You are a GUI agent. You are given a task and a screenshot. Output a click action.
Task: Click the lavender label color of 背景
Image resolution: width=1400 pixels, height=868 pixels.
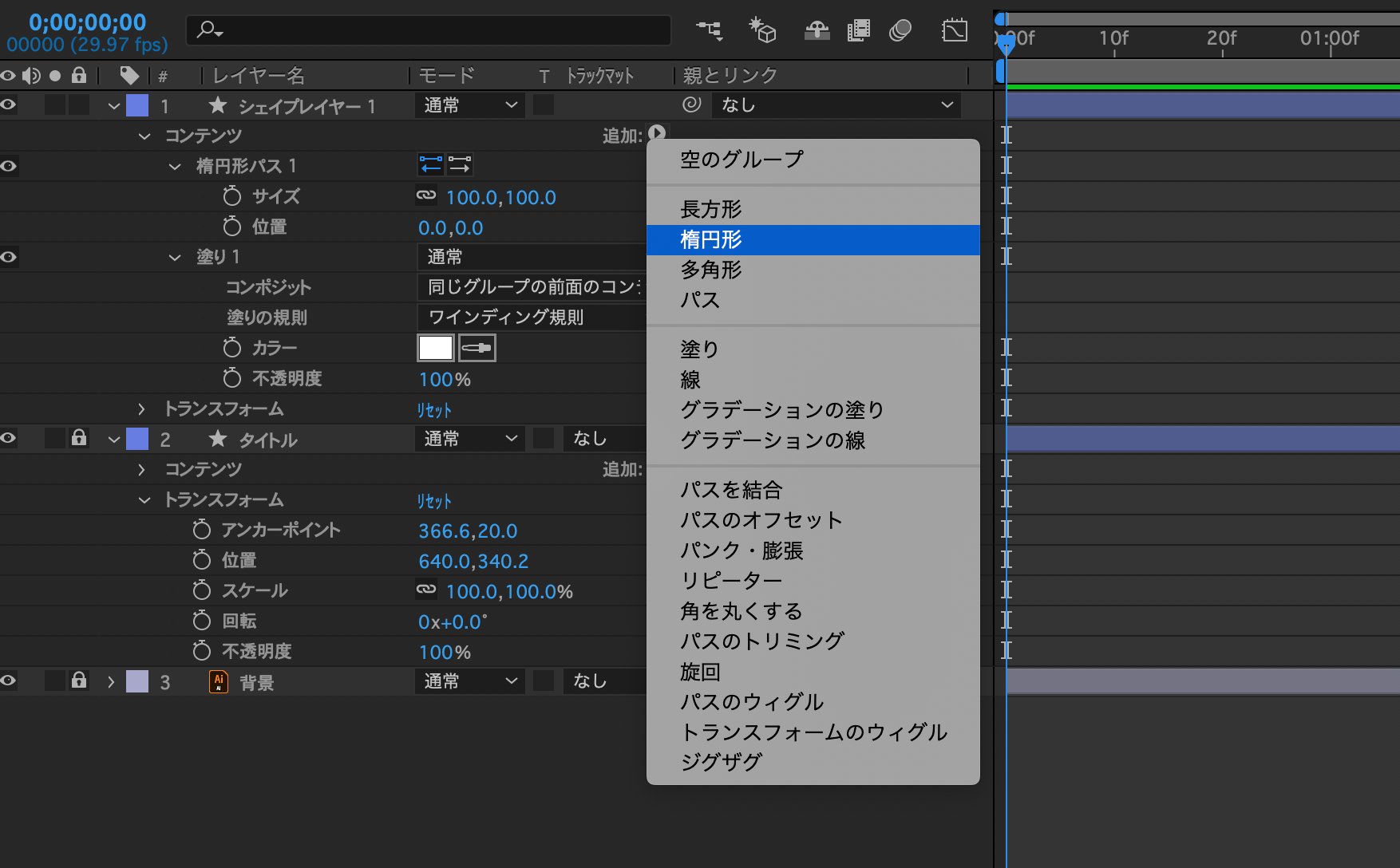point(137,681)
